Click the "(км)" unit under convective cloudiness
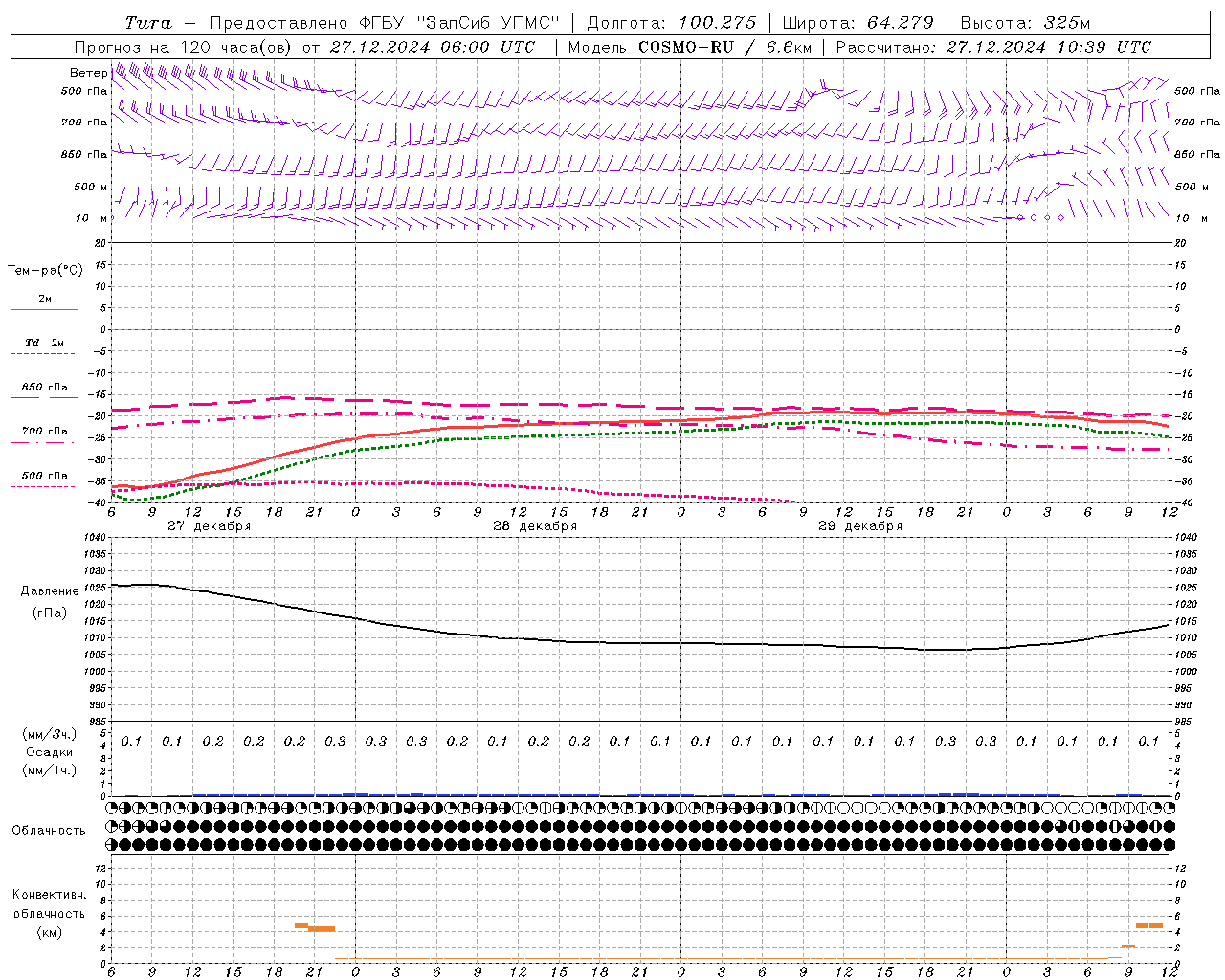This screenshot has width=1225, height=980. [50, 932]
